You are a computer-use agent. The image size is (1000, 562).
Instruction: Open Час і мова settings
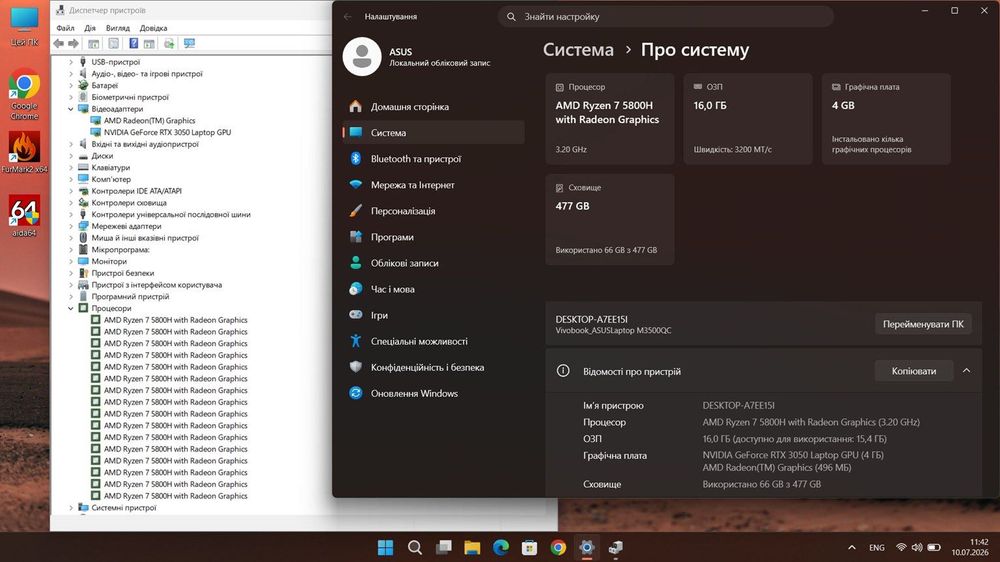[x=433, y=289]
